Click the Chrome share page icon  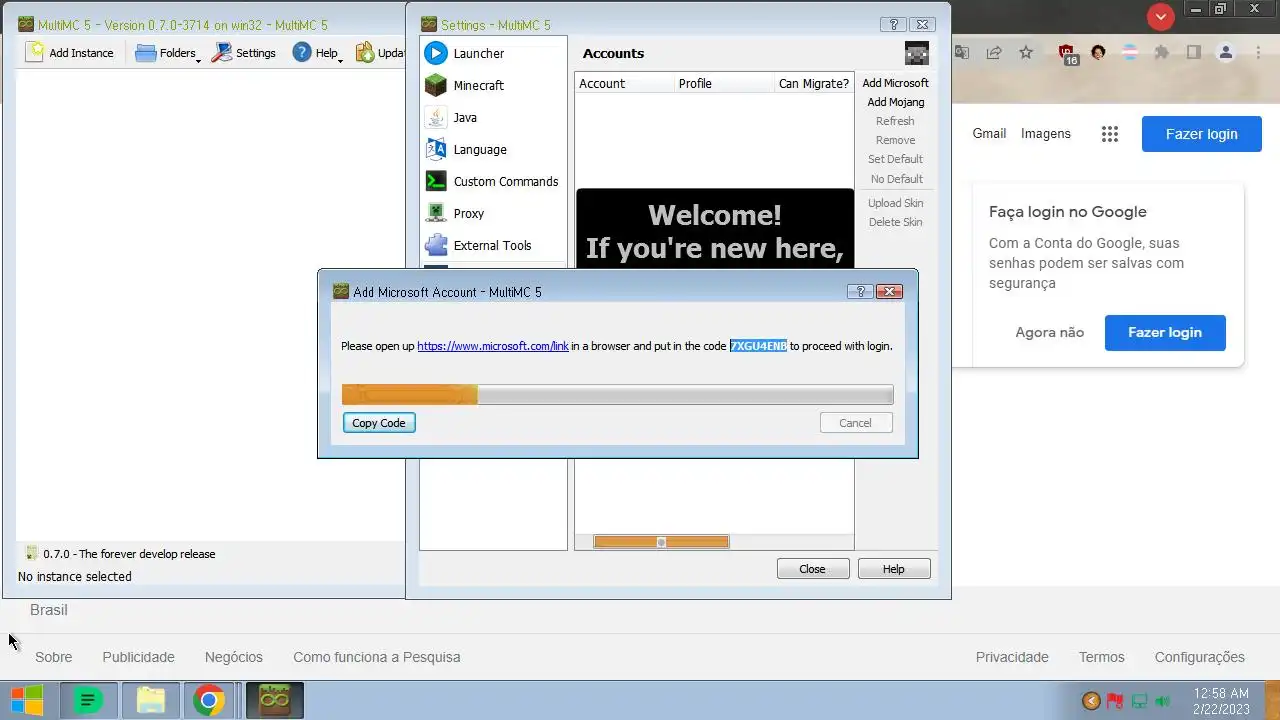[994, 53]
